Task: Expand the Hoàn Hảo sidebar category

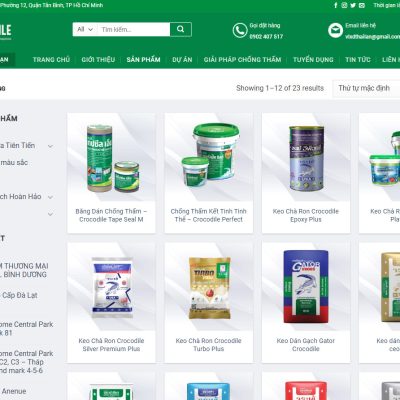Action: coord(50,197)
